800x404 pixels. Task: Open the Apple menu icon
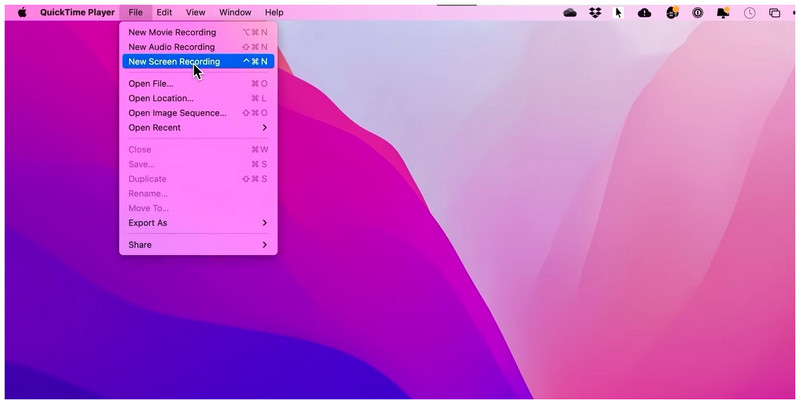pos(22,12)
